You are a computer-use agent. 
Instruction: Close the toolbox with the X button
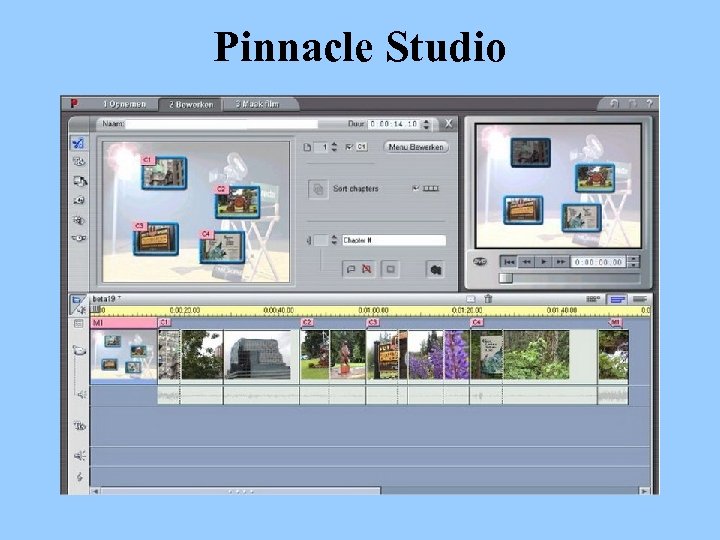pos(448,124)
